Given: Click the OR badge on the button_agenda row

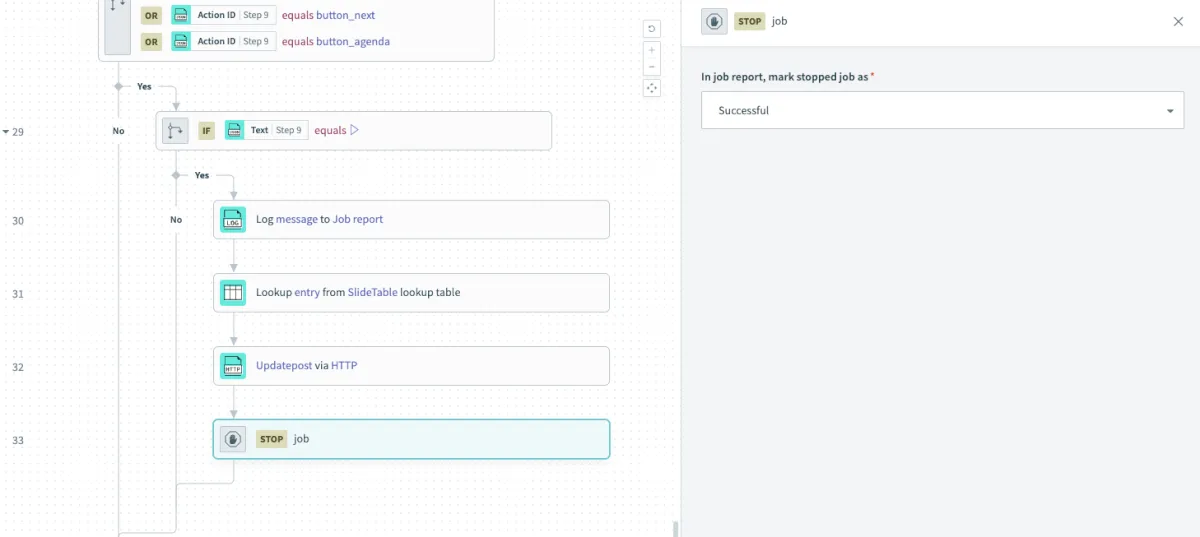Looking at the screenshot, I should [151, 42].
